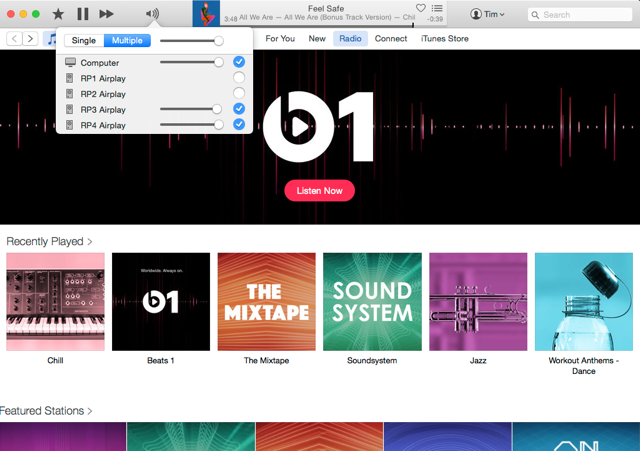This screenshot has width=640, height=451.
Task: Click the search magnifier icon
Action: (x=535, y=15)
